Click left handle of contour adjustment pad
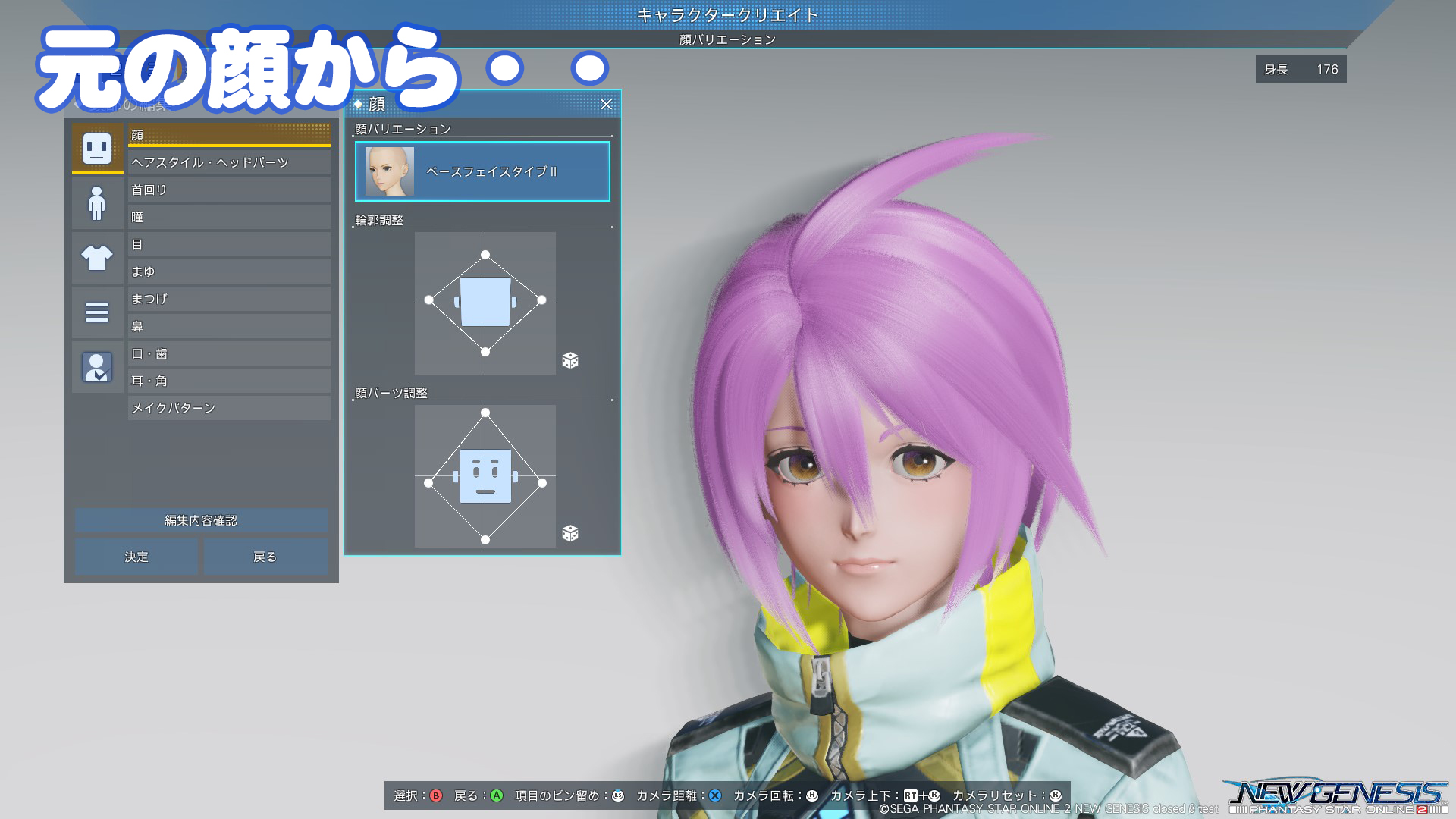 point(429,300)
